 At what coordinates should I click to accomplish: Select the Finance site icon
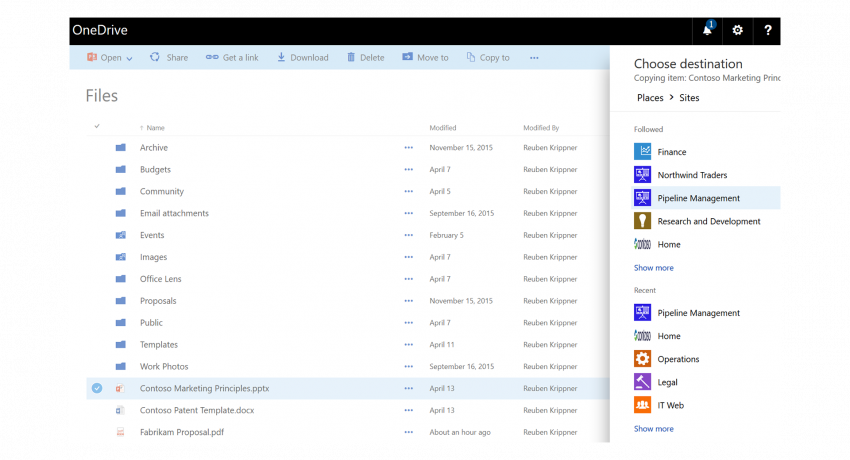pyautogui.click(x=642, y=151)
